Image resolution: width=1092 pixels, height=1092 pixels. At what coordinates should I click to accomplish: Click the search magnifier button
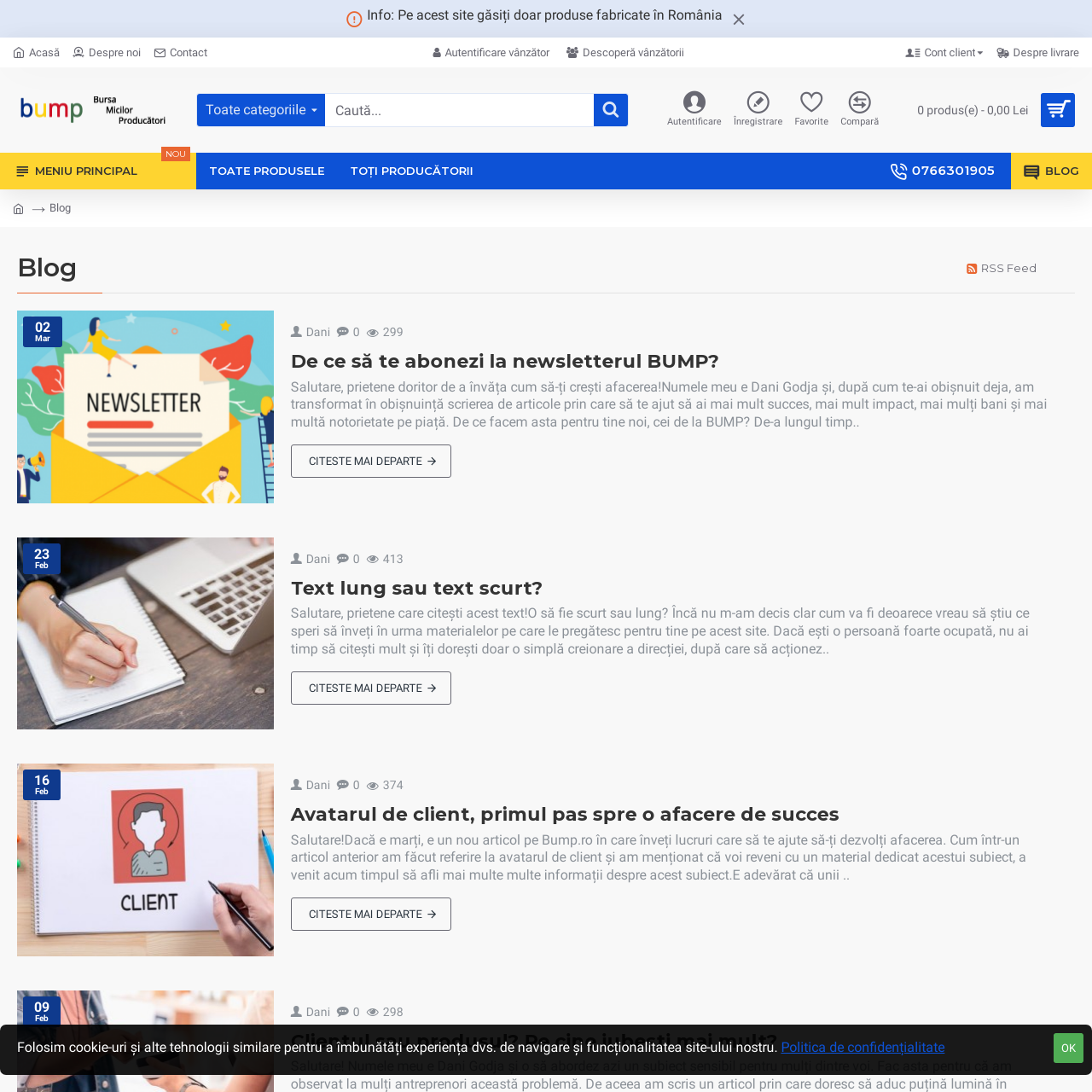(x=611, y=110)
